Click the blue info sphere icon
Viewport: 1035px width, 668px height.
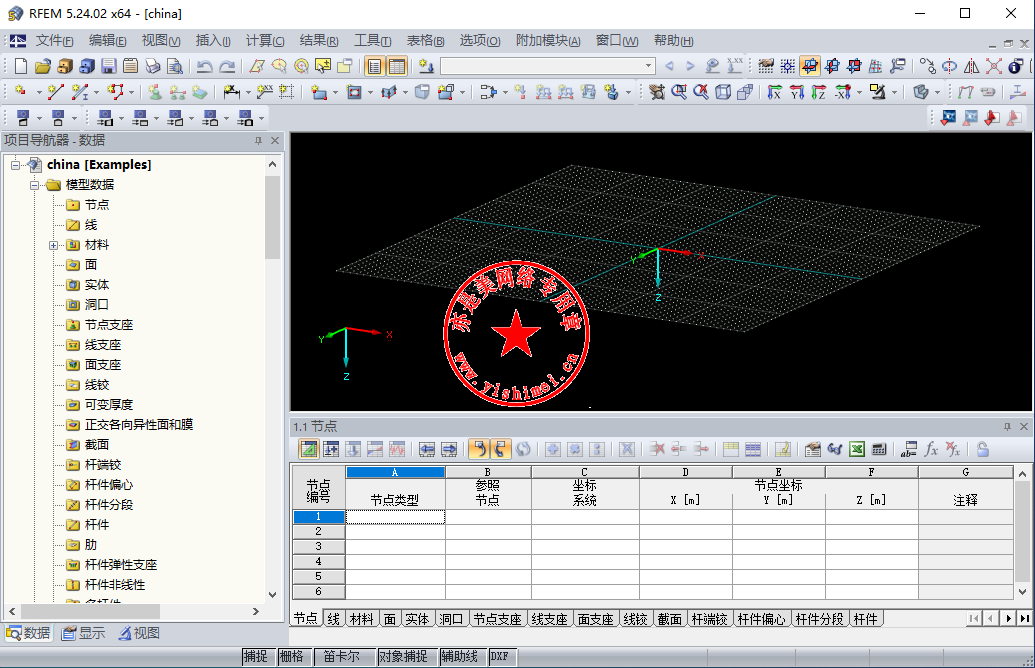[1016, 66]
